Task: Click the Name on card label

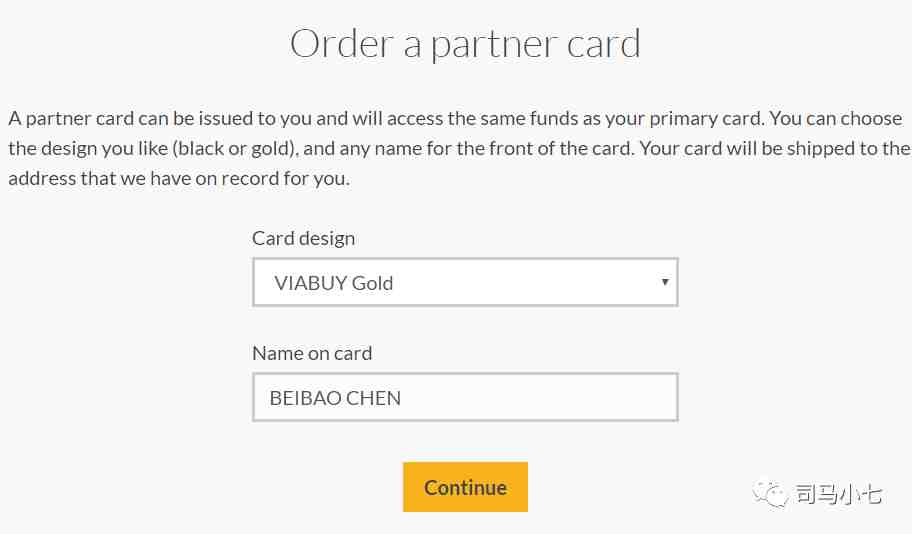Action: pyautogui.click(x=312, y=353)
